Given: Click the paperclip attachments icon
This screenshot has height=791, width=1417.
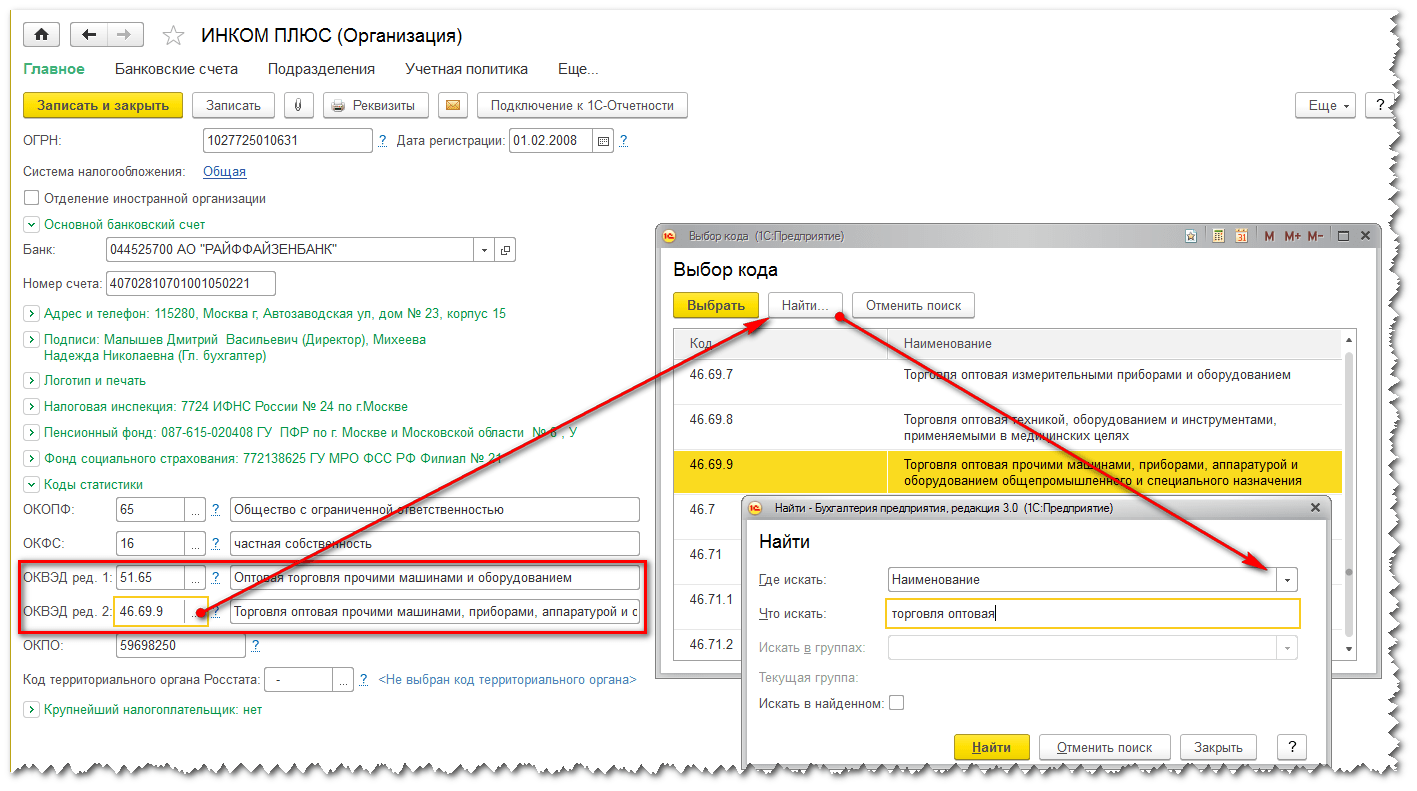Looking at the screenshot, I should coord(298,105).
